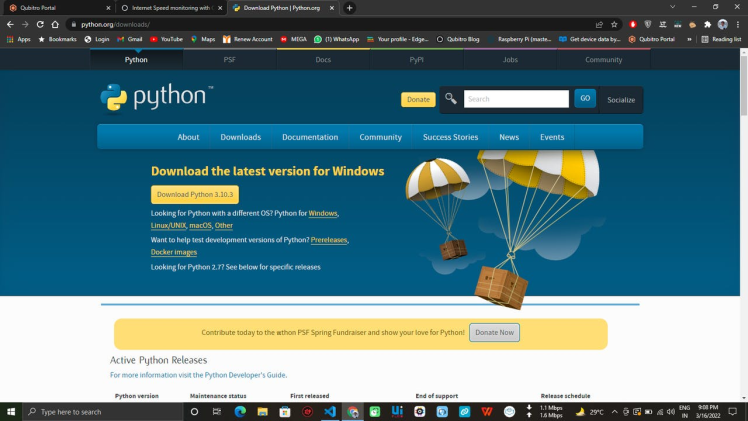Bookmark this page with the star icon

coord(614,24)
